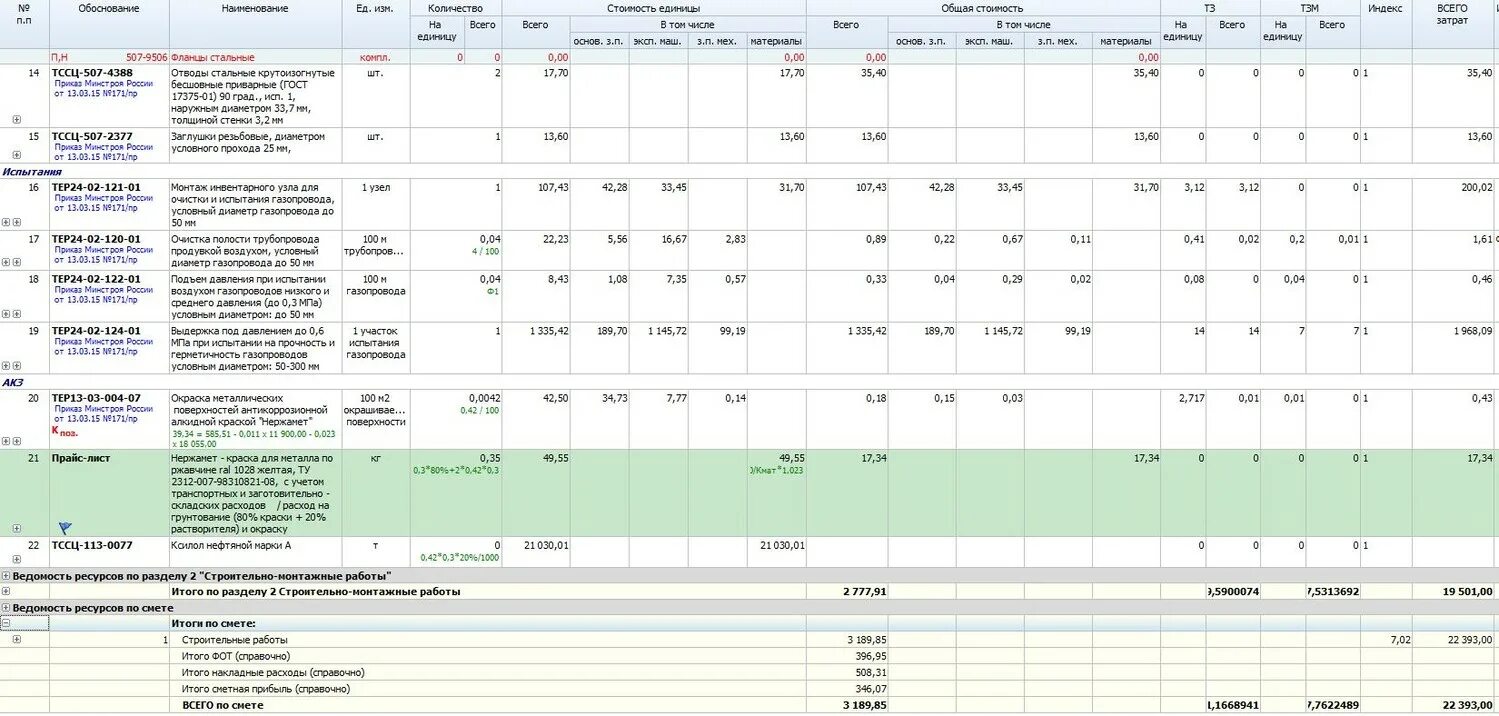The image size is (1499, 716).
Task: Click the 2,717 labor value in row 20
Action: pos(1190,398)
